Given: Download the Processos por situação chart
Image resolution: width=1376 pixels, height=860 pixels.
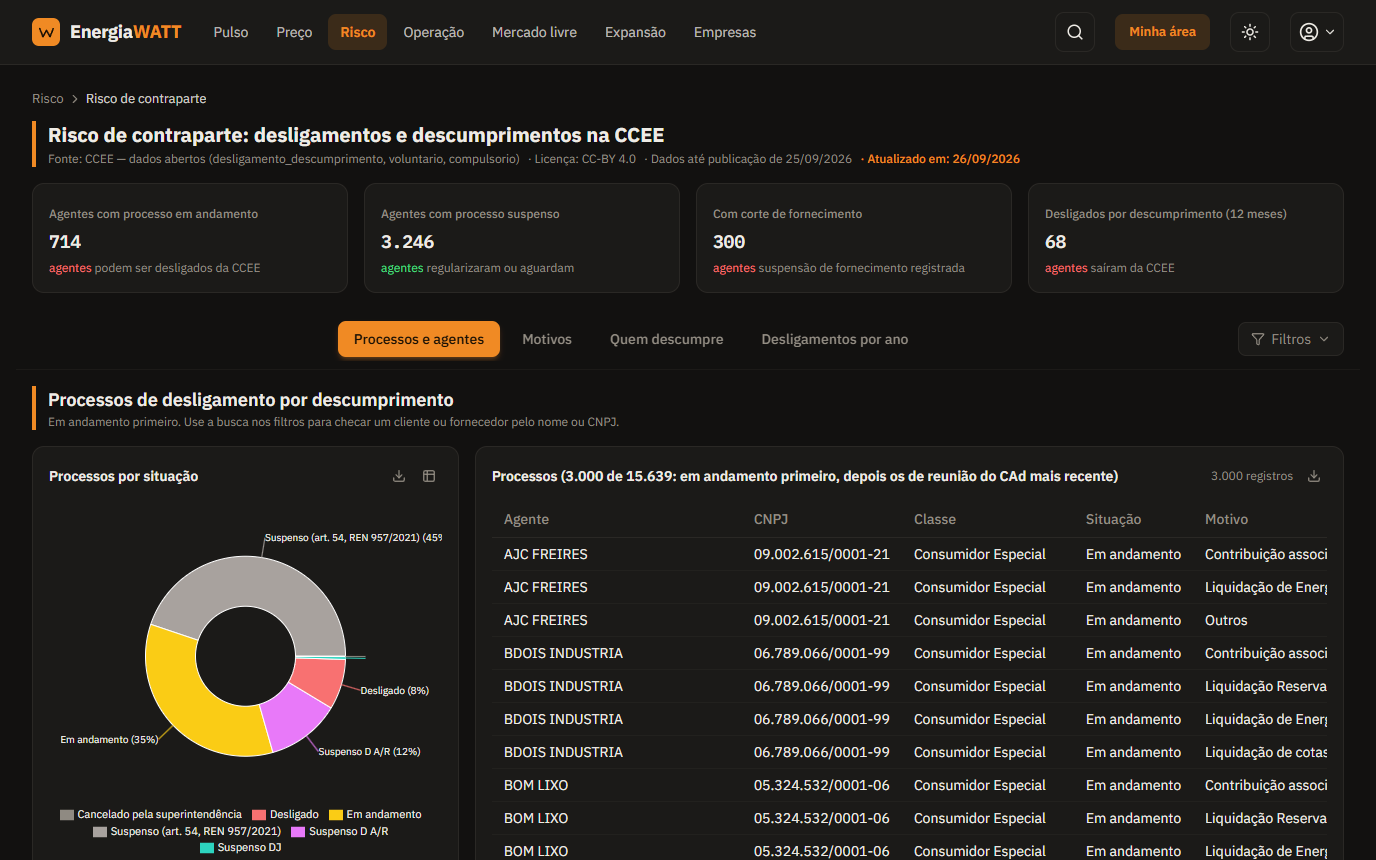Looking at the screenshot, I should [399, 476].
